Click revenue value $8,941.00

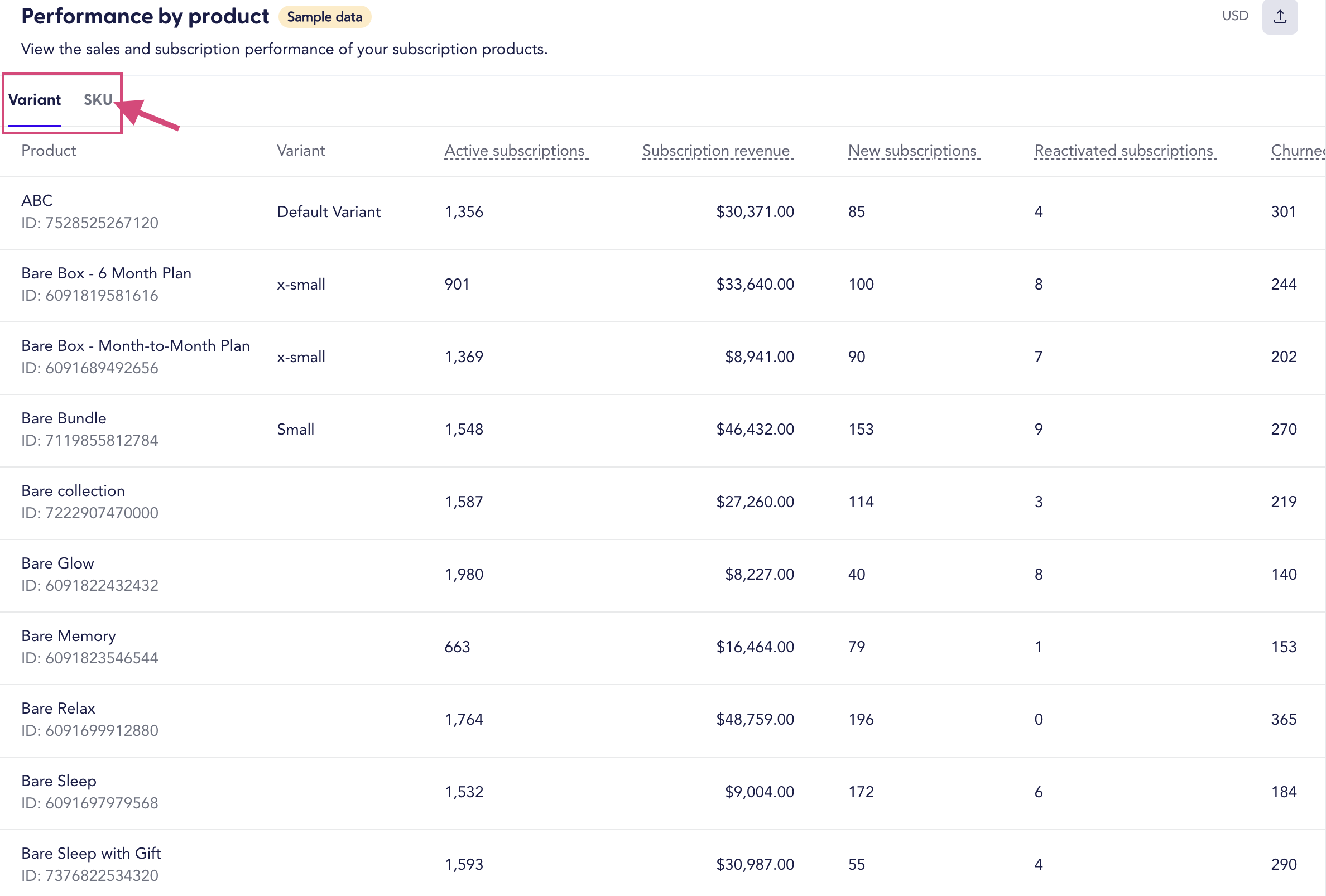760,357
